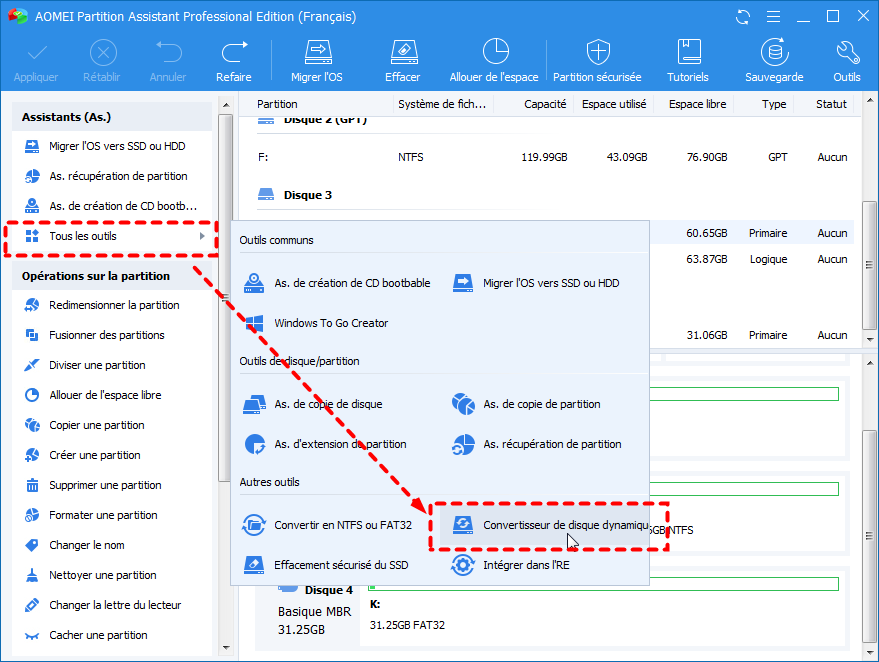879x662 pixels.
Task: Click partition list scroll-down arrow
Action: click(x=869, y=339)
